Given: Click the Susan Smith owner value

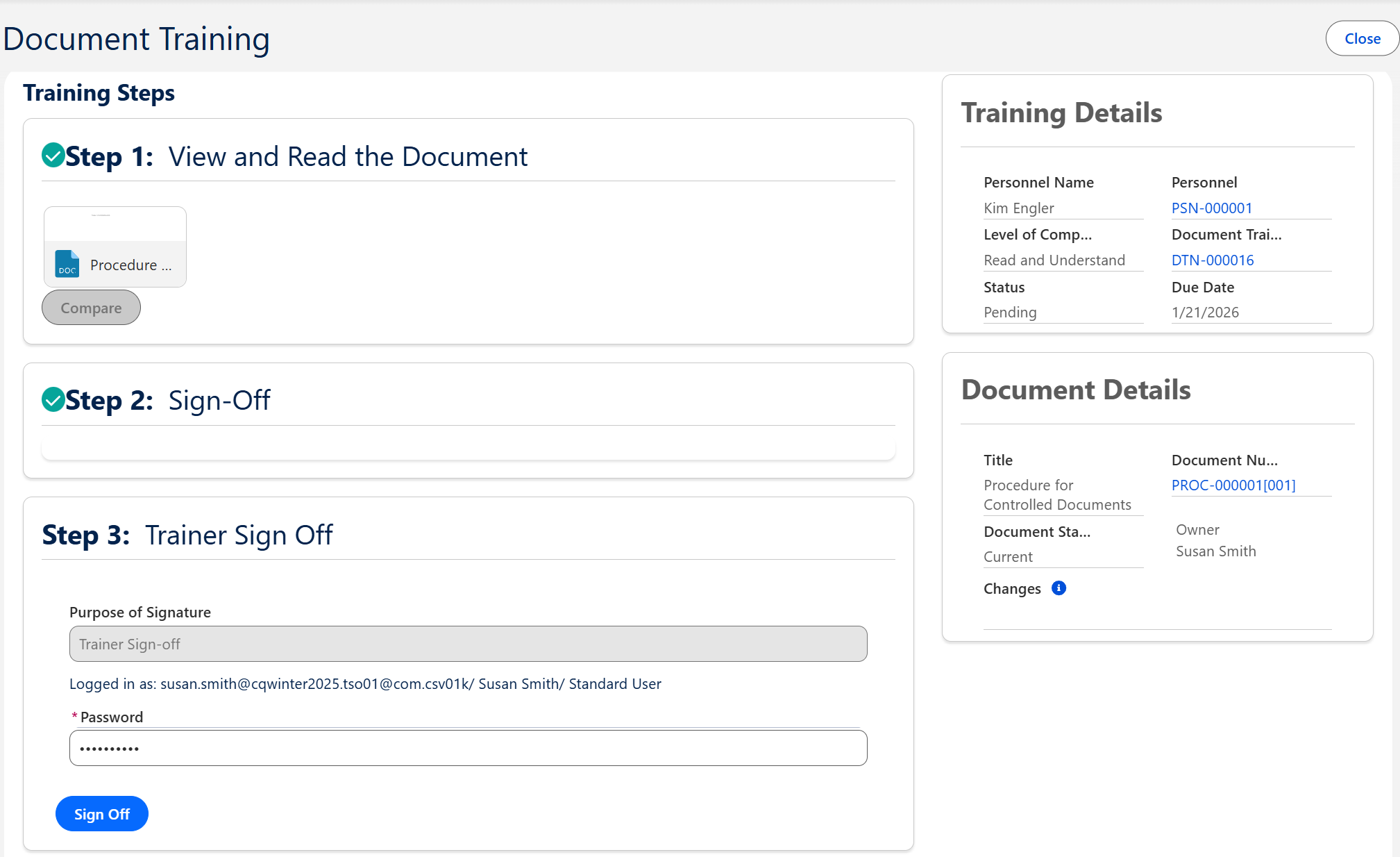Looking at the screenshot, I should (x=1215, y=551).
